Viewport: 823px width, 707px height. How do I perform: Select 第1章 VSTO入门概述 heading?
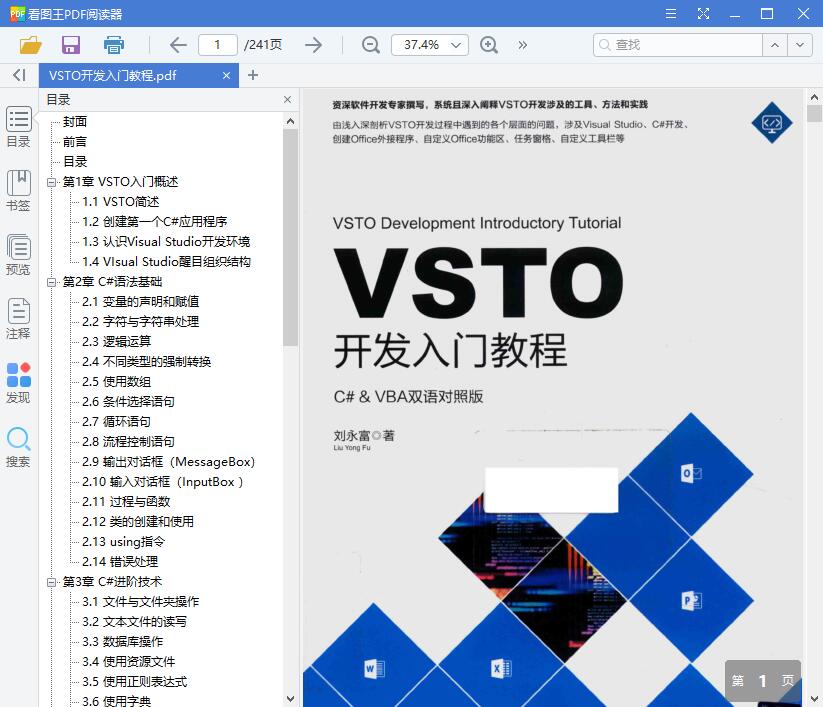coord(121,182)
